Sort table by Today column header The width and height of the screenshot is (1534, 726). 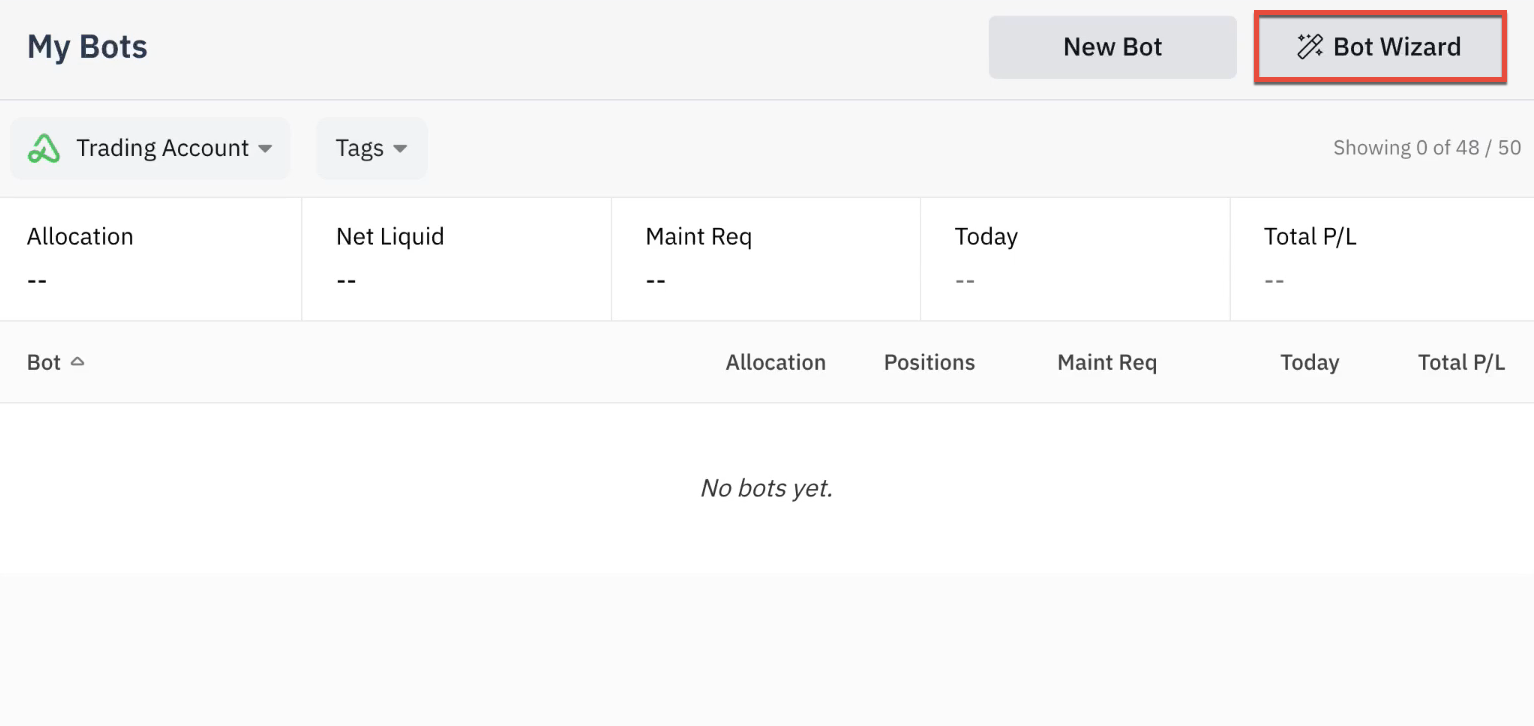[1310, 362]
